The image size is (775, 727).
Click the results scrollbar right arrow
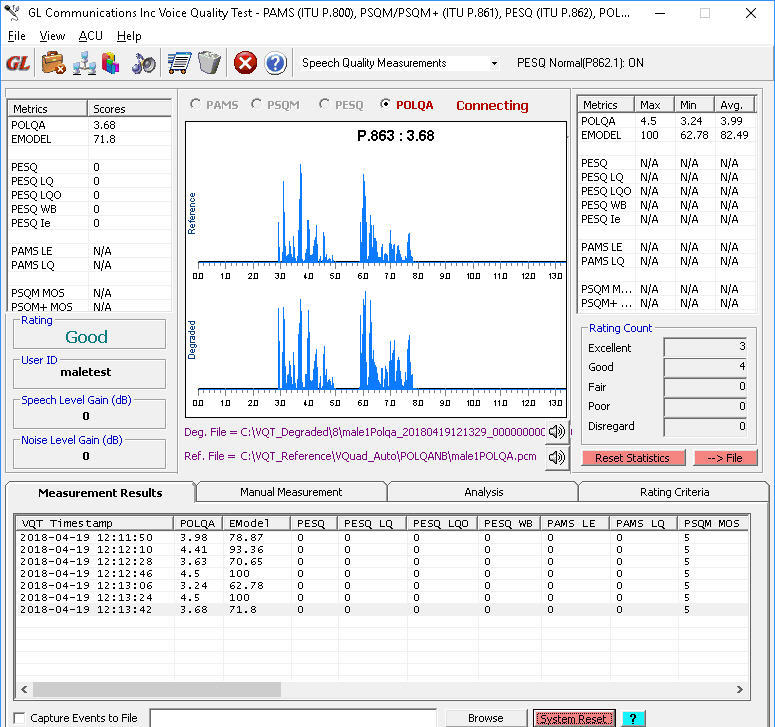click(x=739, y=689)
